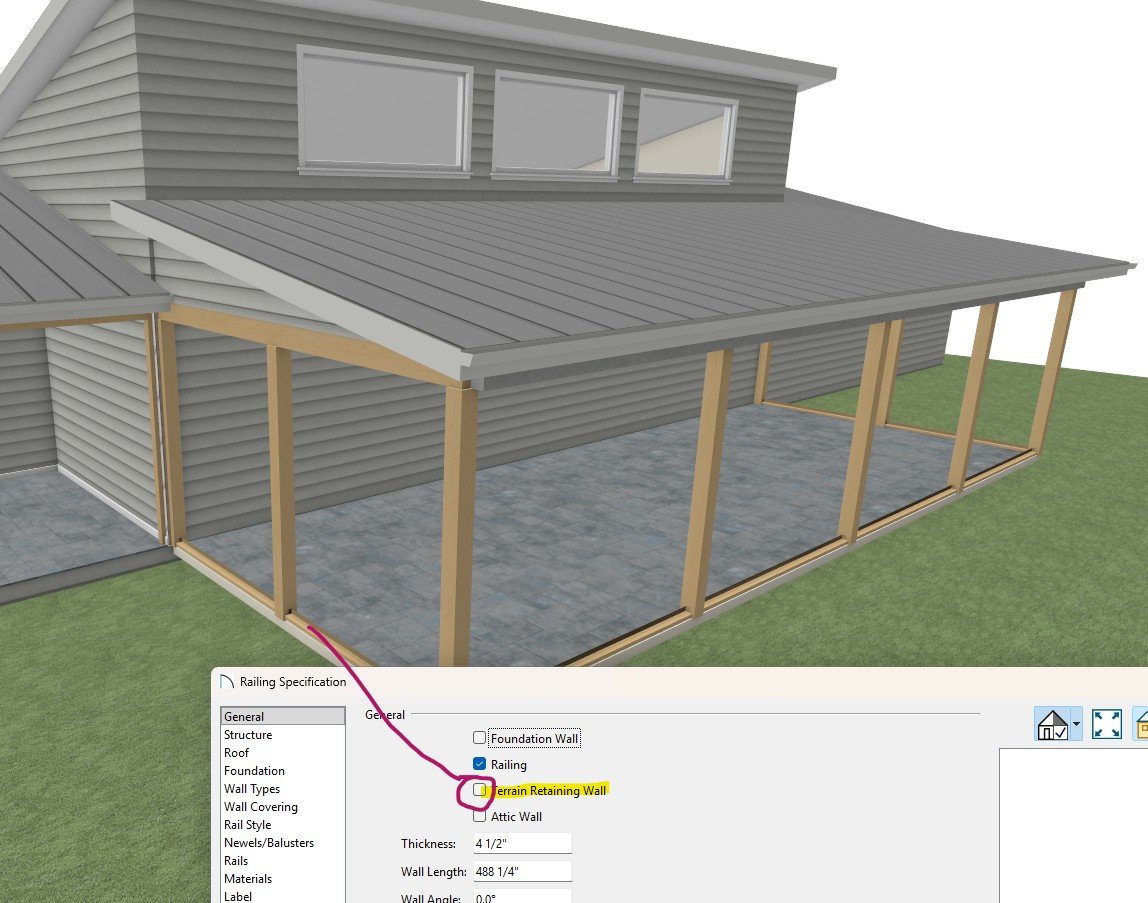Open the Materials panel

coord(248,879)
